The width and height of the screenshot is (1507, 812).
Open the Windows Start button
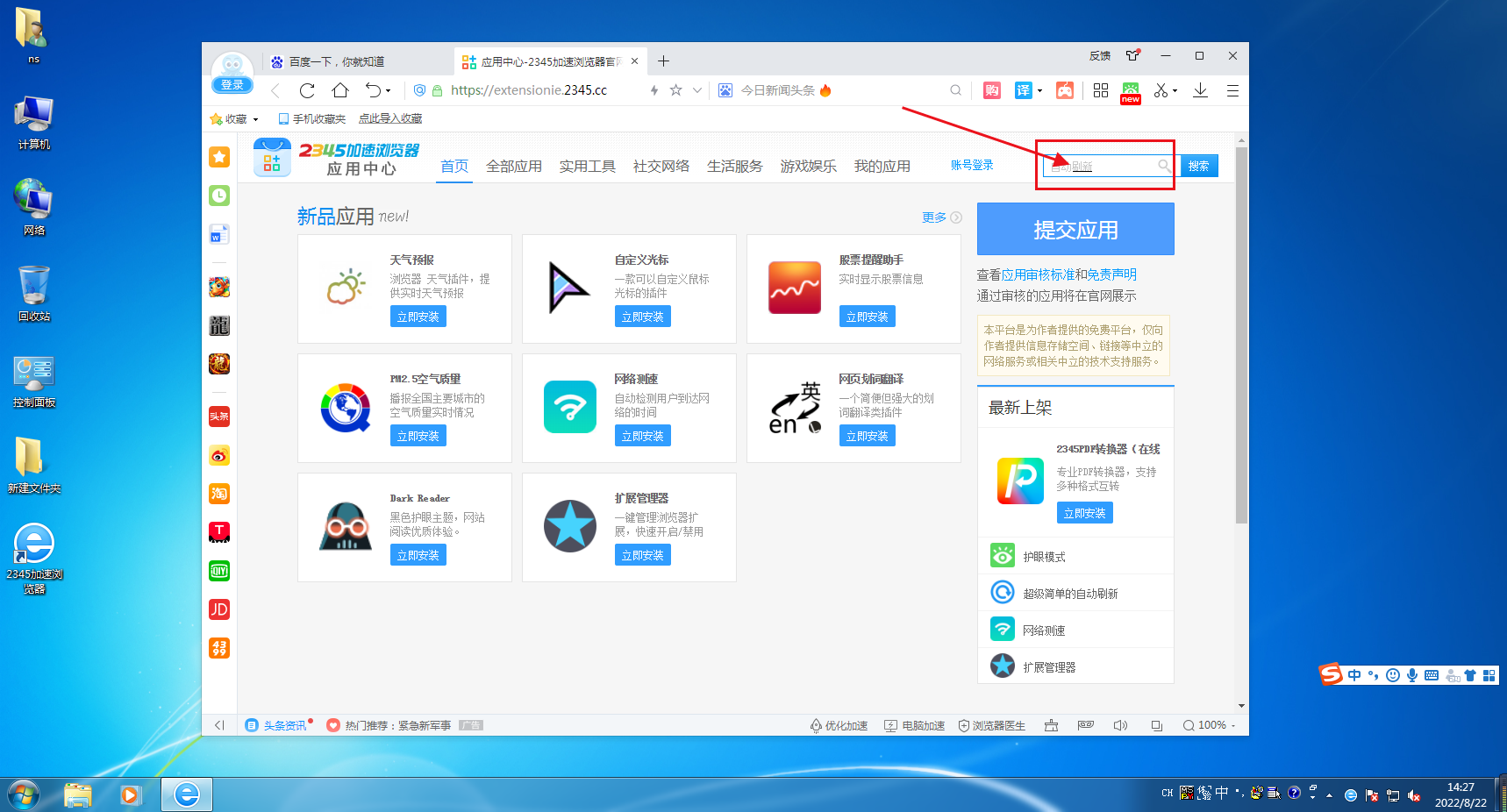point(23,794)
